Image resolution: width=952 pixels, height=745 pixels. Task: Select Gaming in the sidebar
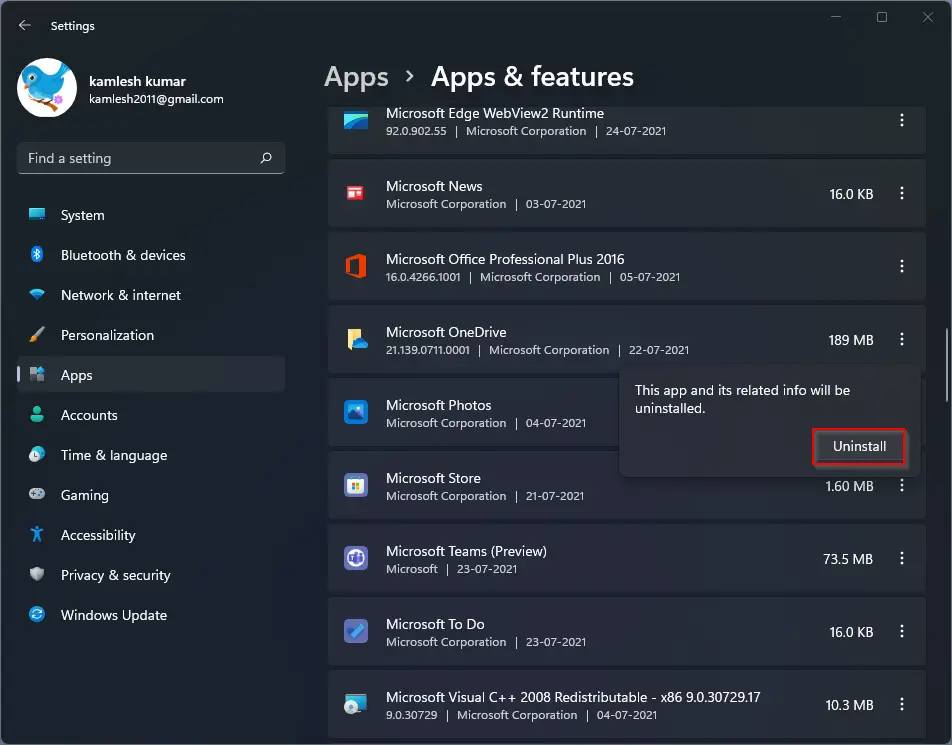pos(151,495)
